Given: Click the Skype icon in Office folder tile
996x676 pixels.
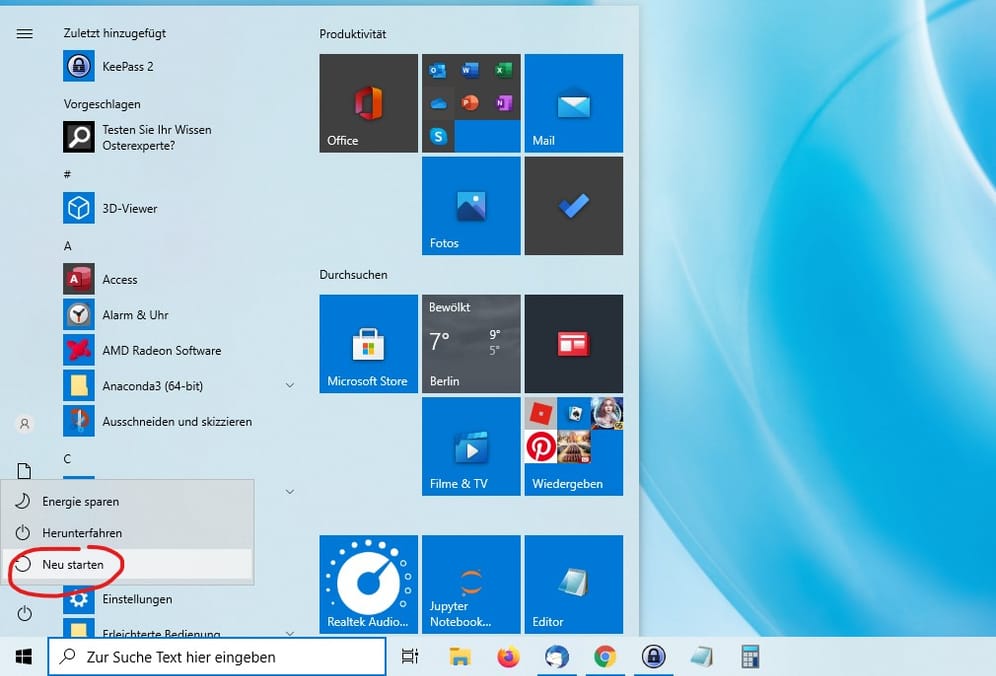Looking at the screenshot, I should [438, 136].
